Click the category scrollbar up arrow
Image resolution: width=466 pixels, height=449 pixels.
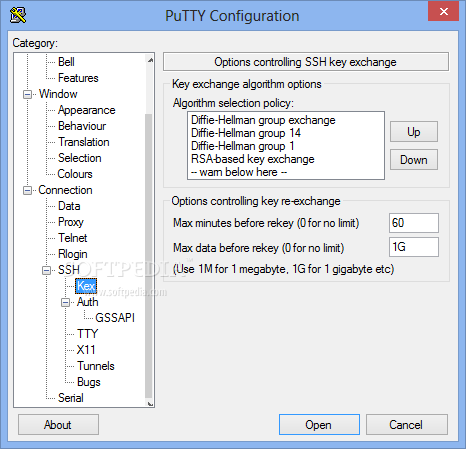pos(150,60)
